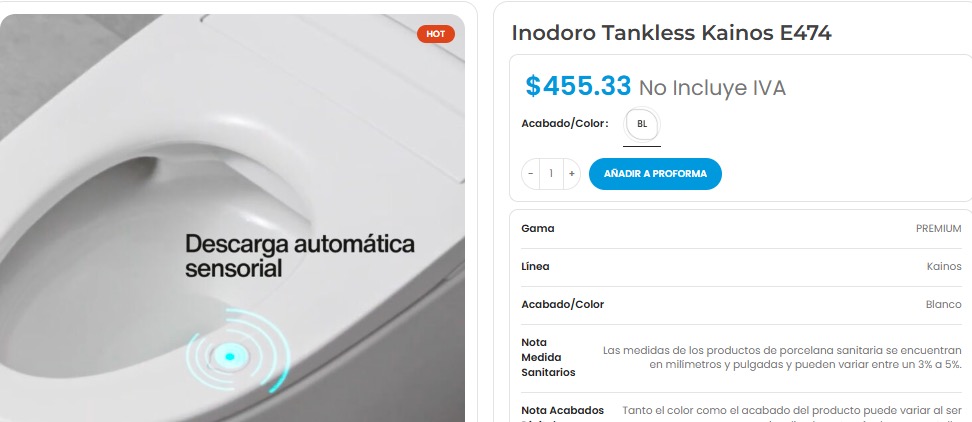Select the Kainos line value
This screenshot has height=422, width=972.
(944, 266)
